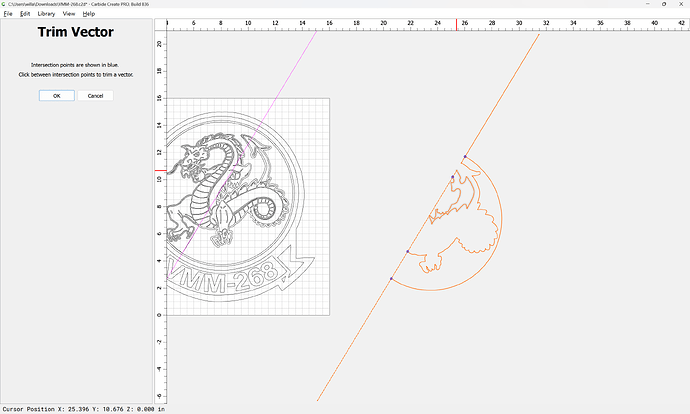Confirm the trim with OK button
This screenshot has width=690, height=414.
pos(56,96)
